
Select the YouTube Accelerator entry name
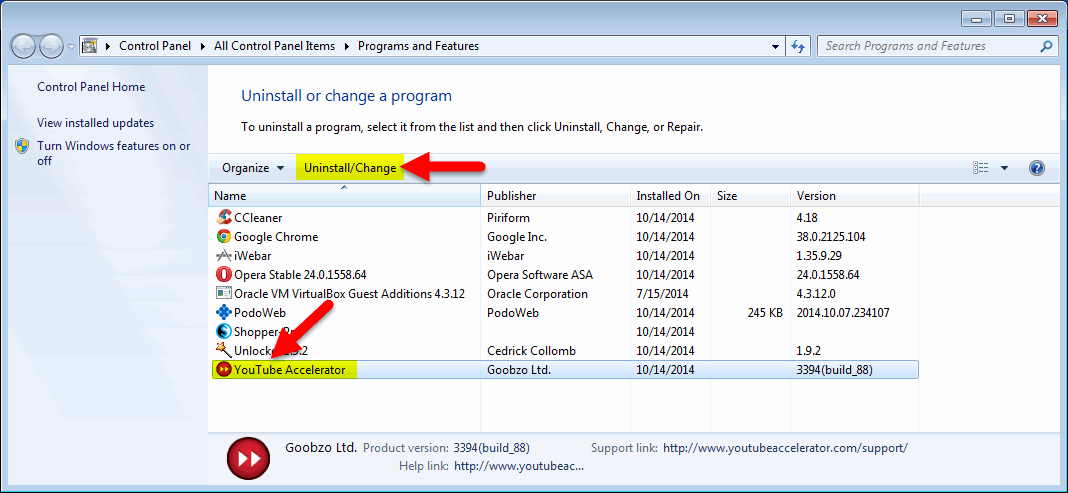pos(289,370)
